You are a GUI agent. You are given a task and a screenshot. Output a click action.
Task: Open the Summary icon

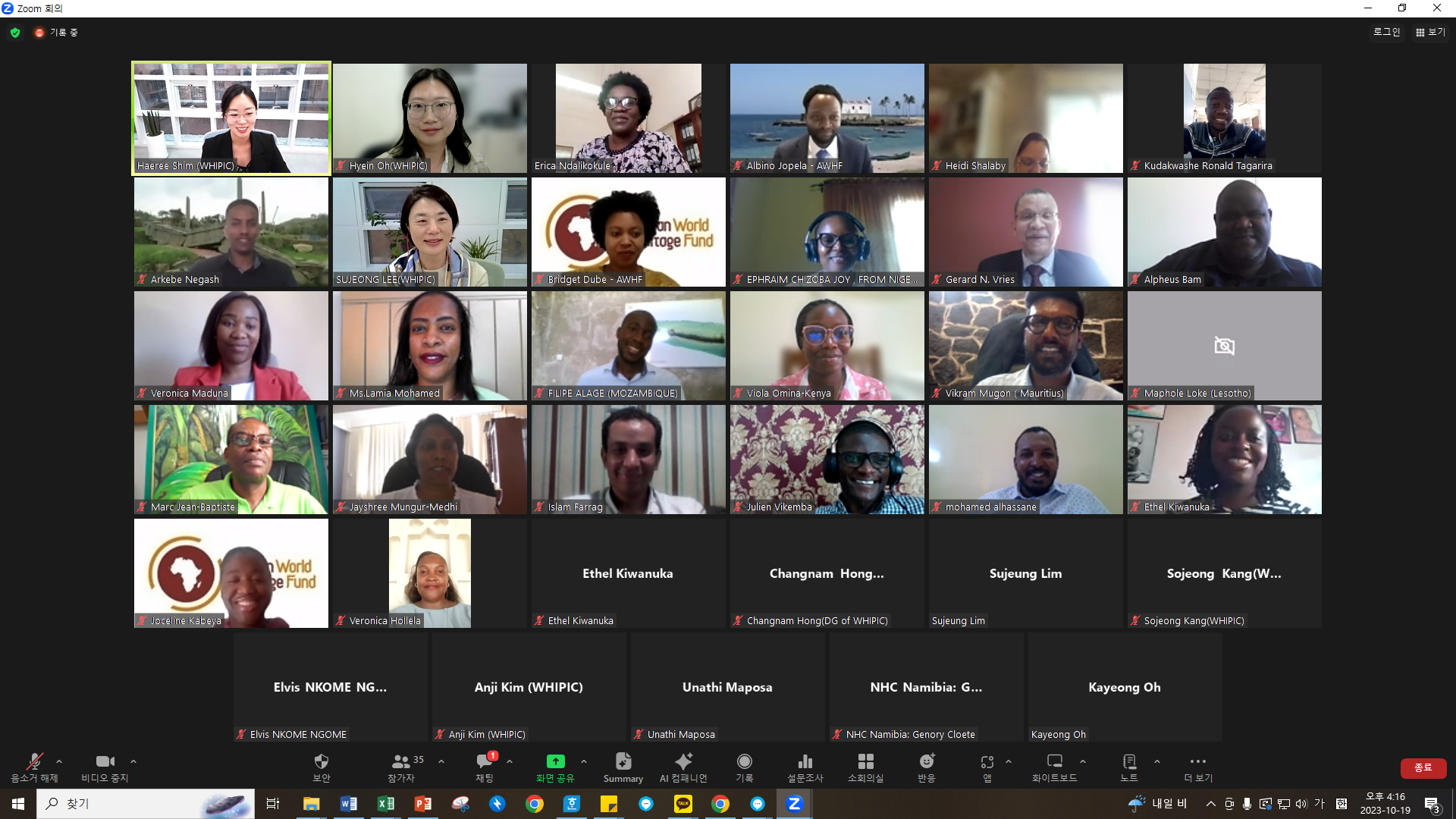623,761
